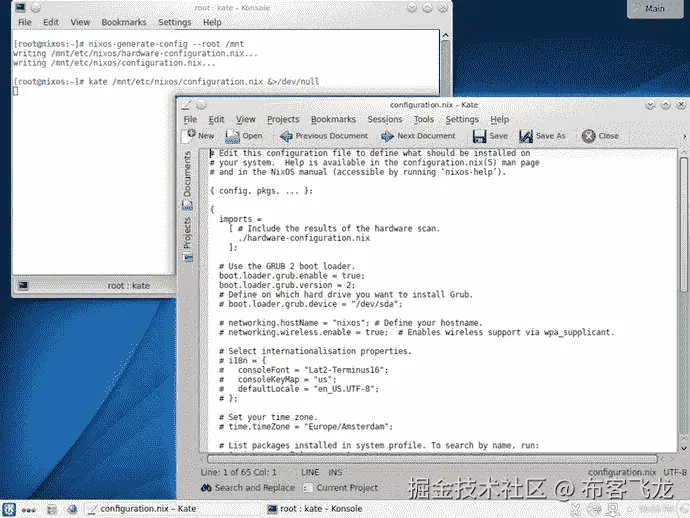Viewport: 690px width, 518px height.
Task: Click the nixos-generate-config command in Konsole
Action: click(166, 44)
